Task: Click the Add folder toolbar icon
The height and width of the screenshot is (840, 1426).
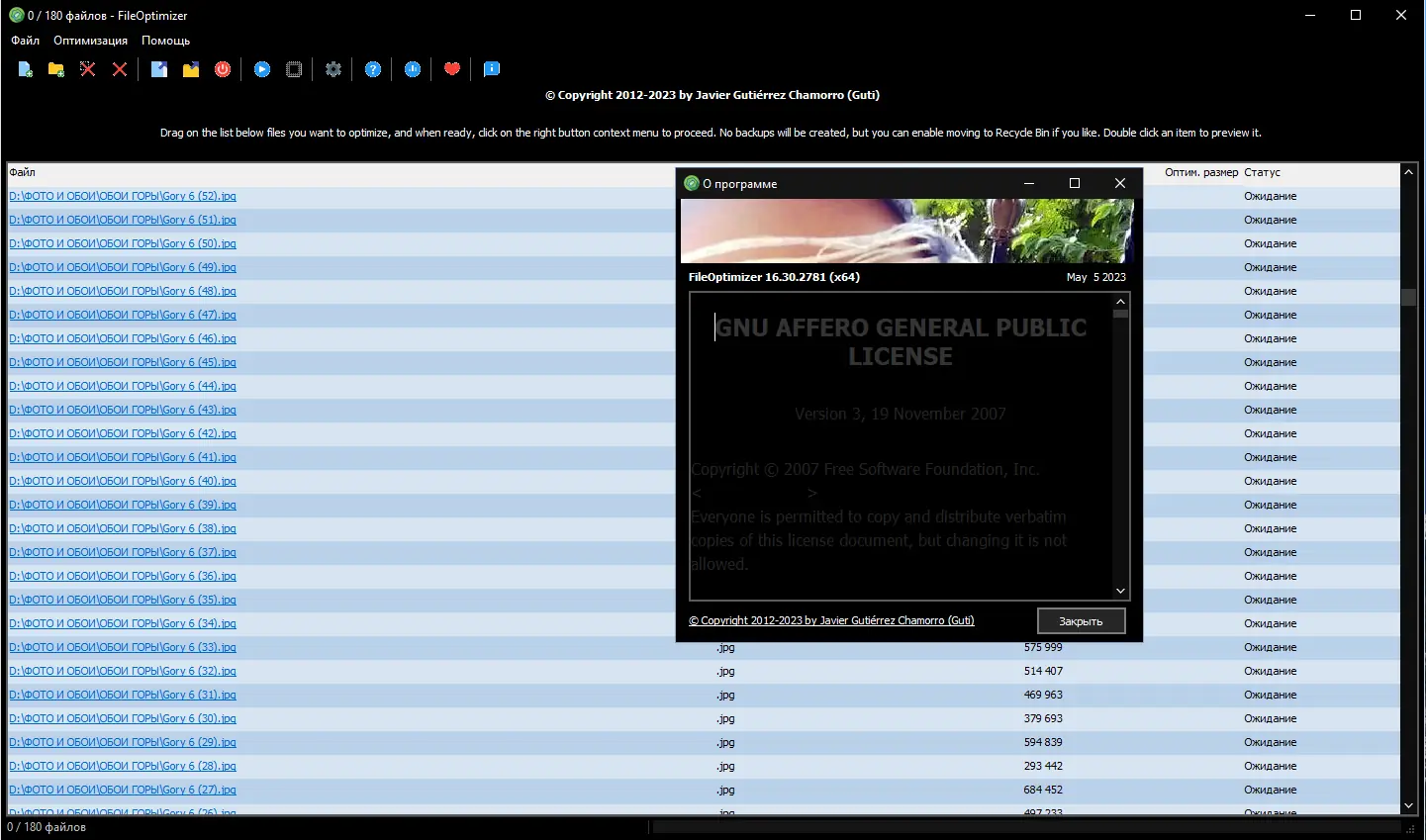Action: 56,69
